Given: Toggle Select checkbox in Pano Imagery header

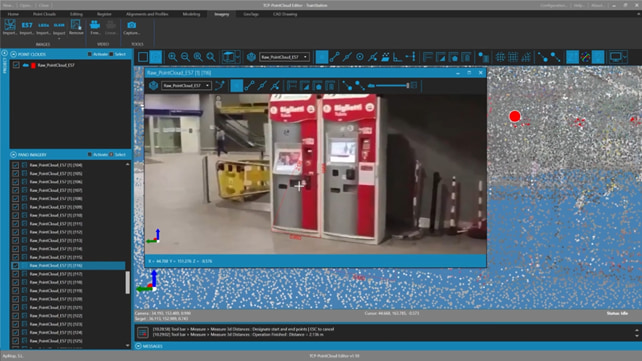Looking at the screenshot, I should pos(111,154).
